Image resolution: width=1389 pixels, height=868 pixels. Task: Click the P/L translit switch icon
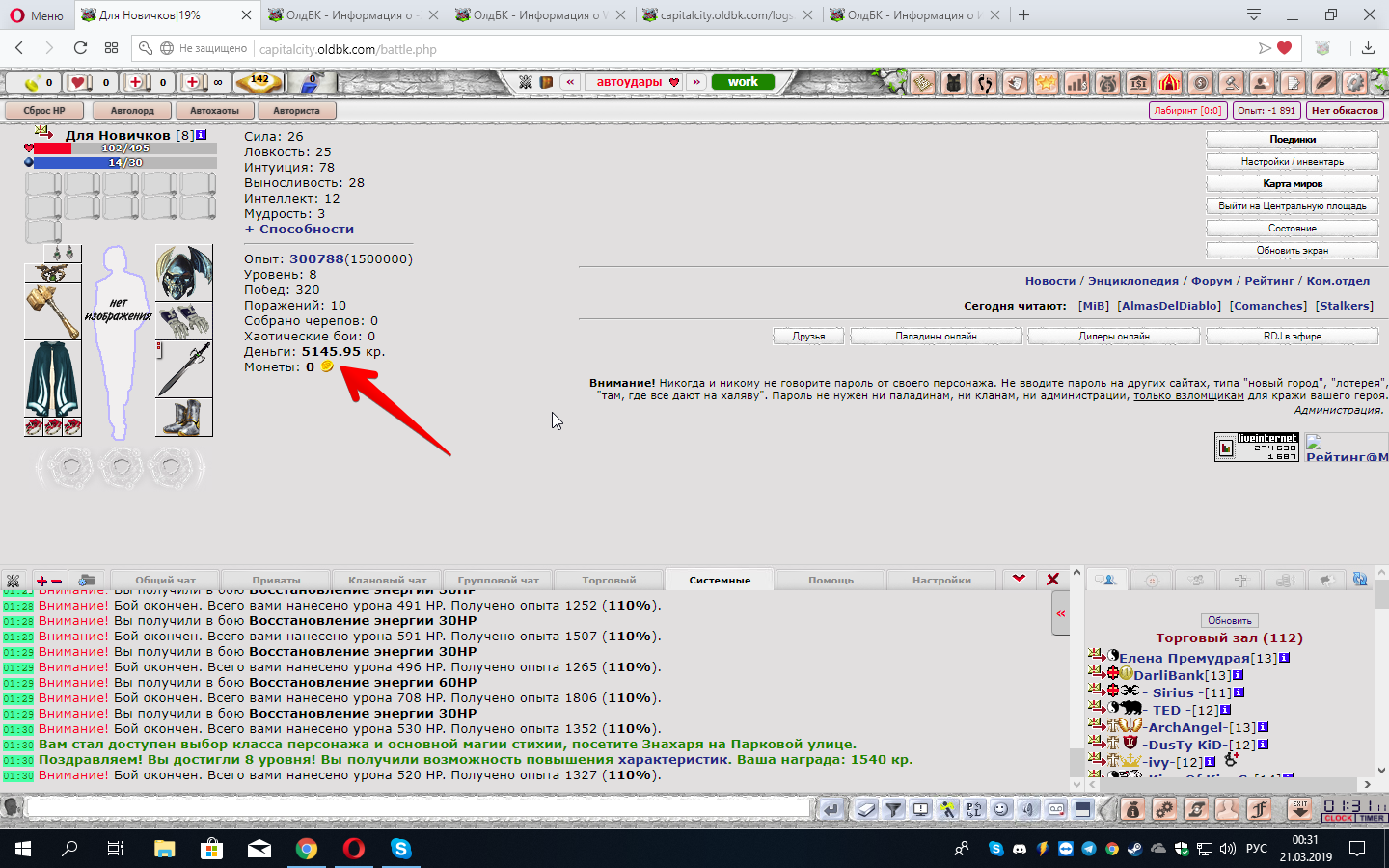(x=974, y=809)
